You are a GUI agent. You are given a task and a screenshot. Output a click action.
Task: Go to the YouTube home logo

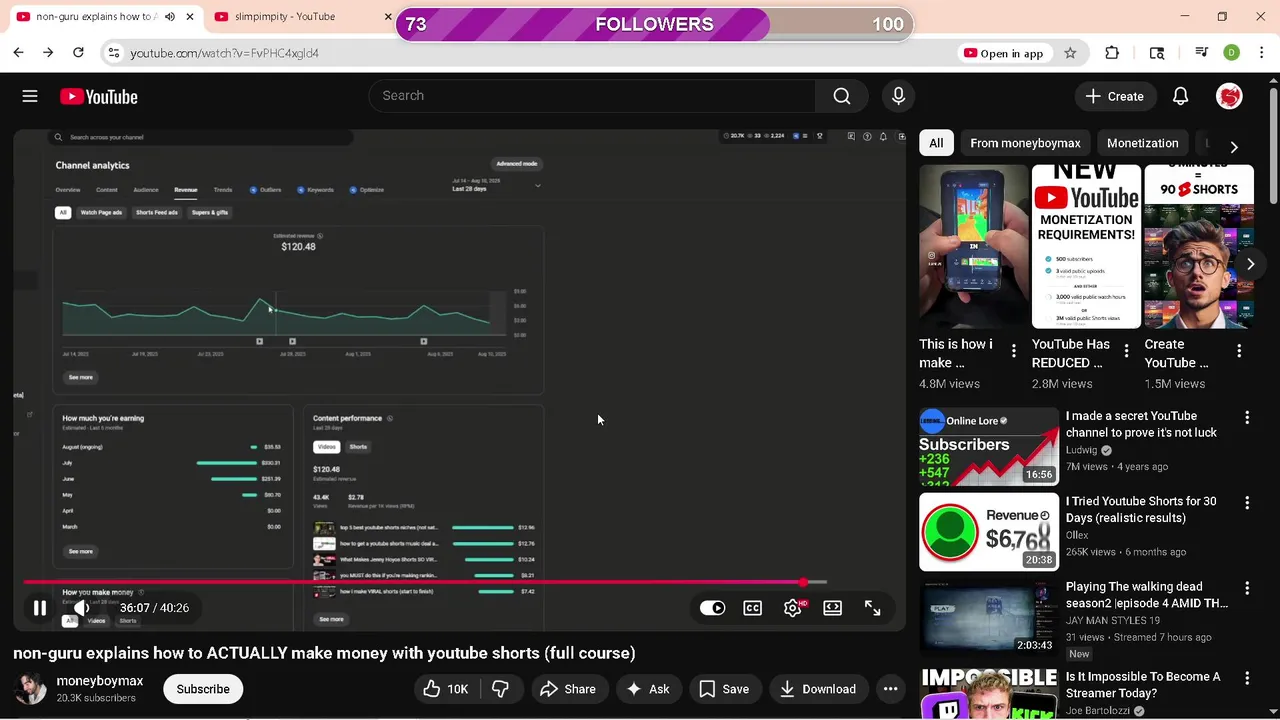pyautogui.click(x=98, y=97)
